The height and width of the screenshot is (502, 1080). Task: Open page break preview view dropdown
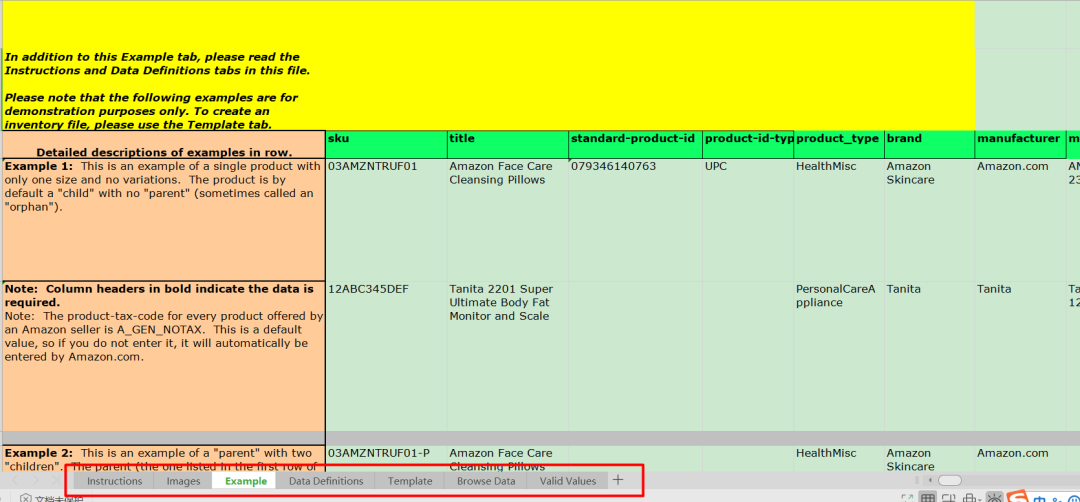click(x=971, y=497)
